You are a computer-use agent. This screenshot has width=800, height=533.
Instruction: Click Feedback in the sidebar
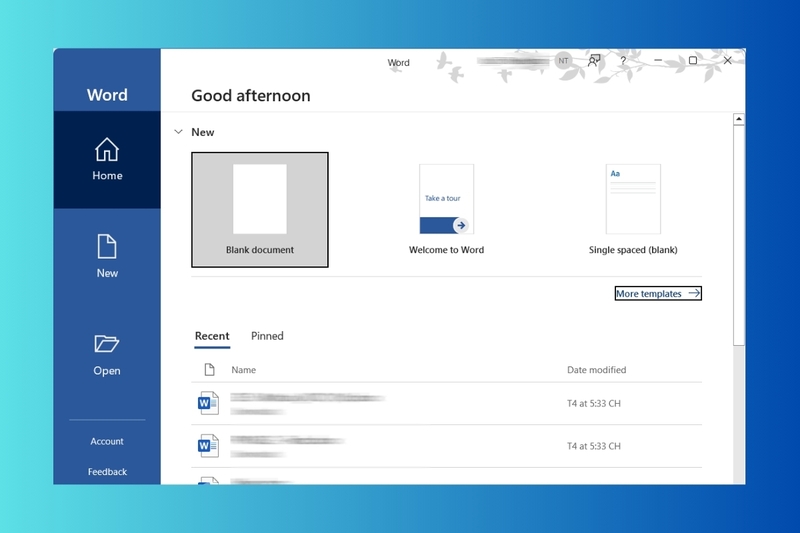point(107,472)
